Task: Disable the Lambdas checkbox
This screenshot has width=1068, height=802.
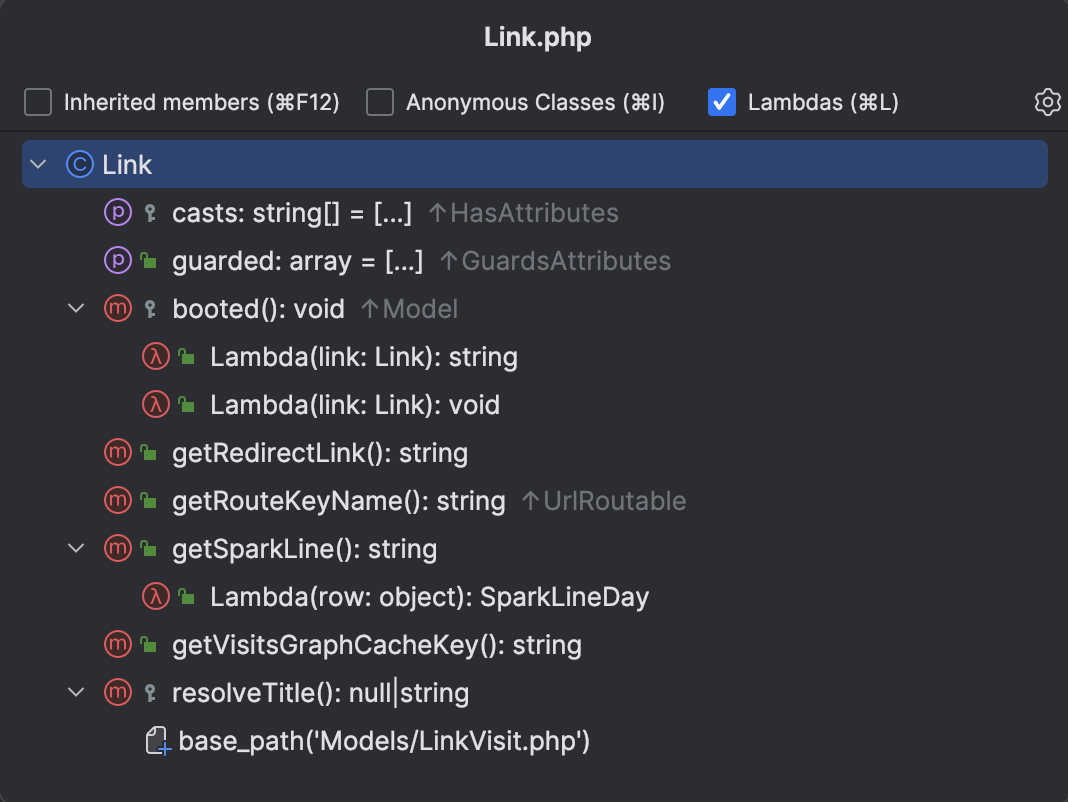Action: click(x=721, y=101)
